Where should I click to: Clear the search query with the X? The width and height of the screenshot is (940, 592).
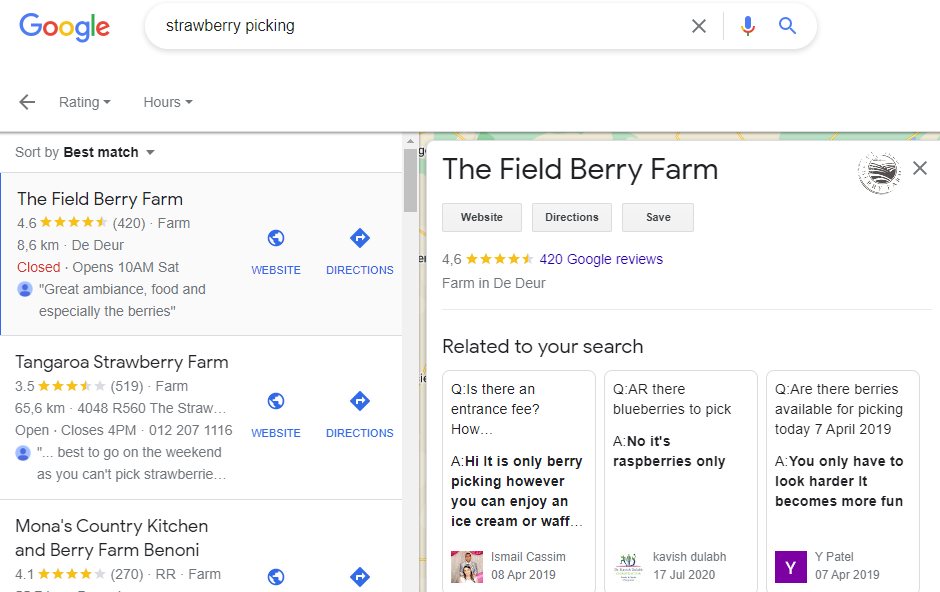pos(699,25)
